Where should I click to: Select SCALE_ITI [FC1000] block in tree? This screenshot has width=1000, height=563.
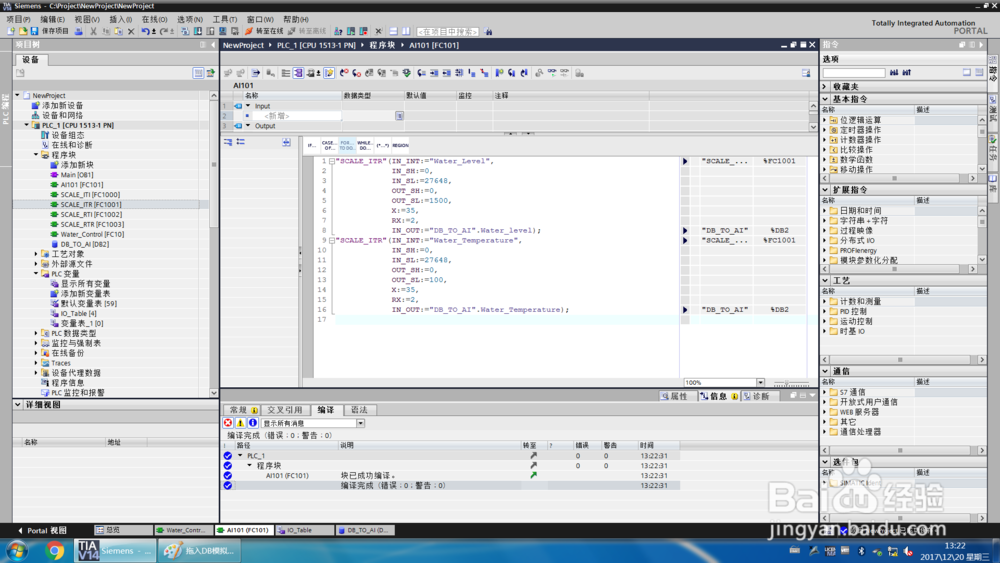(x=90, y=194)
